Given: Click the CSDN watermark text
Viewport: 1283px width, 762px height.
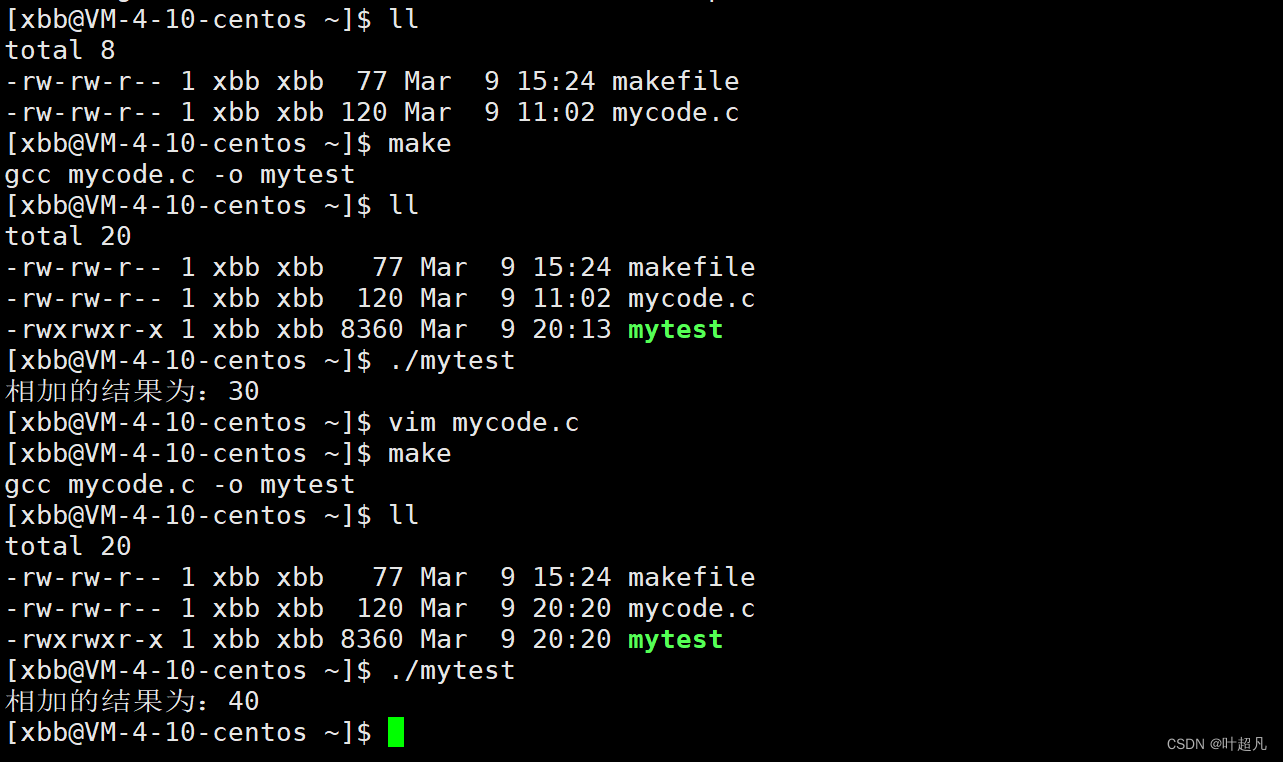Looking at the screenshot, I should tap(1217, 744).
